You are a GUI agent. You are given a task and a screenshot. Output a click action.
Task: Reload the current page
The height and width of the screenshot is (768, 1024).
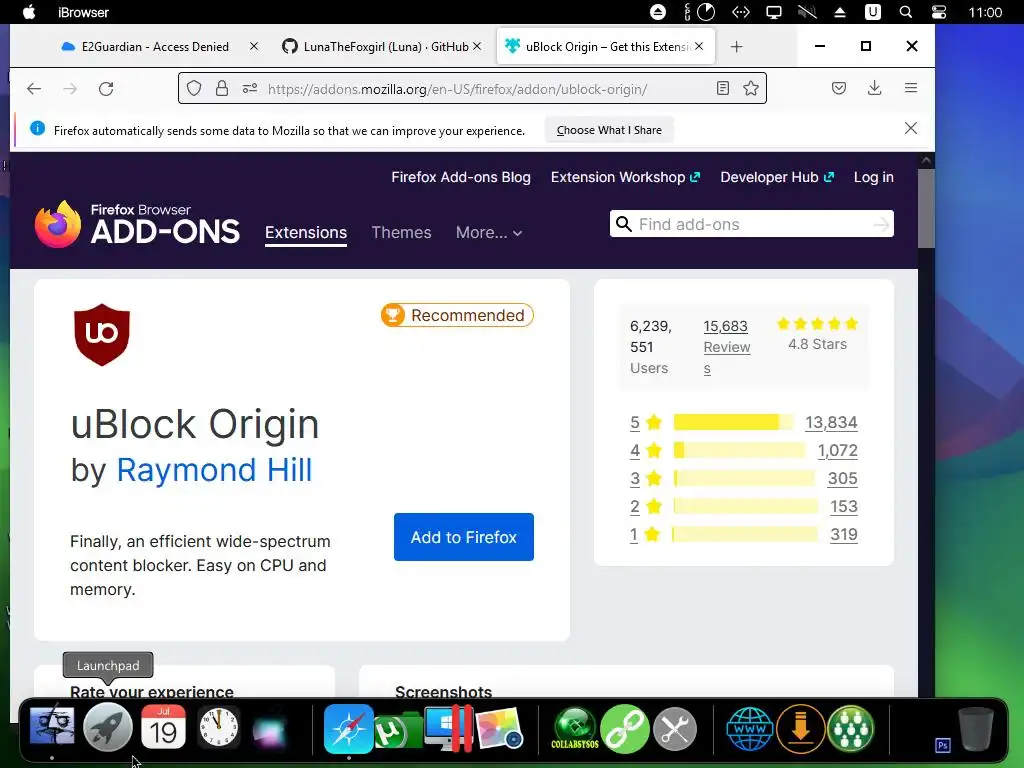[x=106, y=89]
